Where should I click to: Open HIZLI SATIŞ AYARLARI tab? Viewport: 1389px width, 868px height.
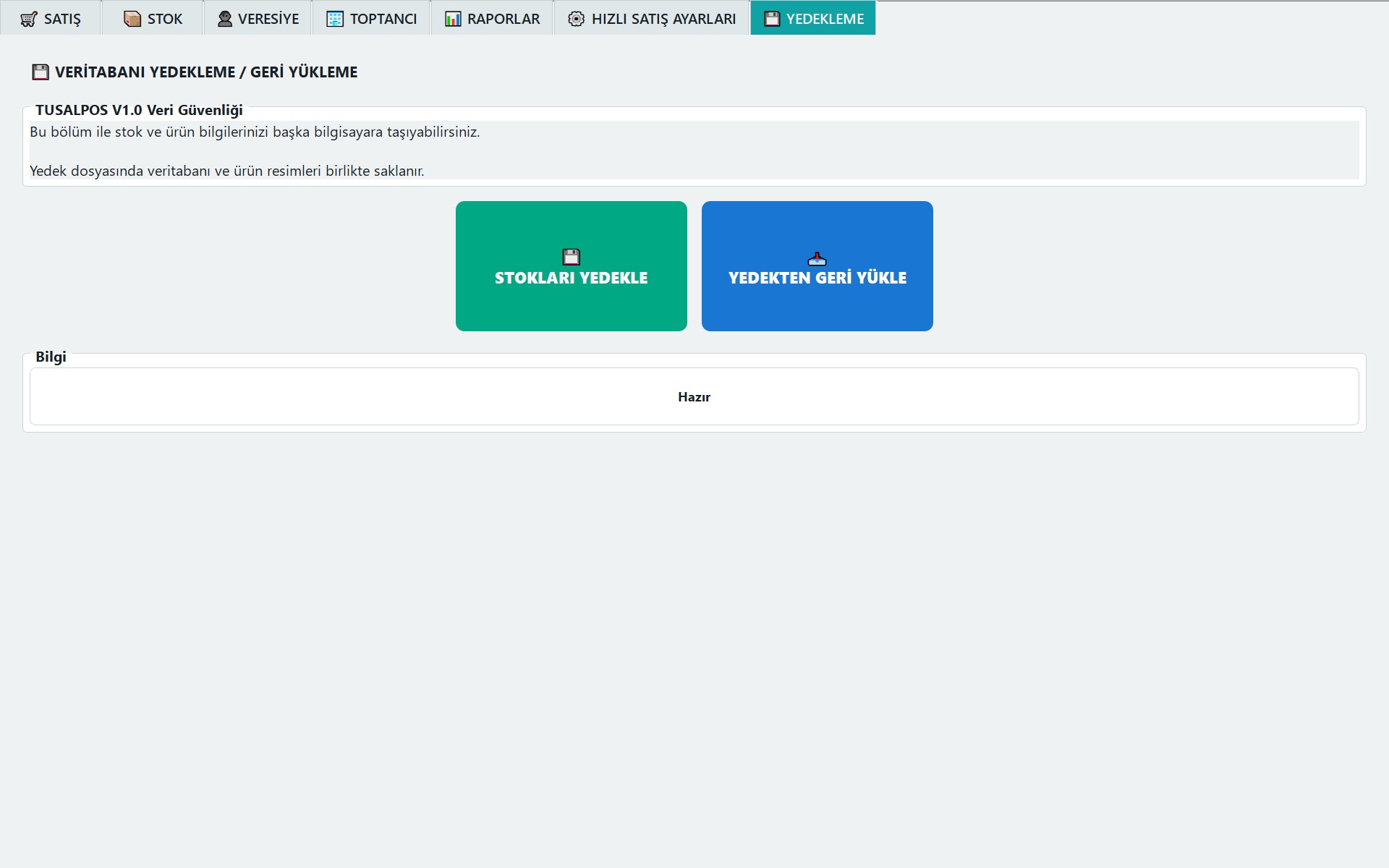651,18
